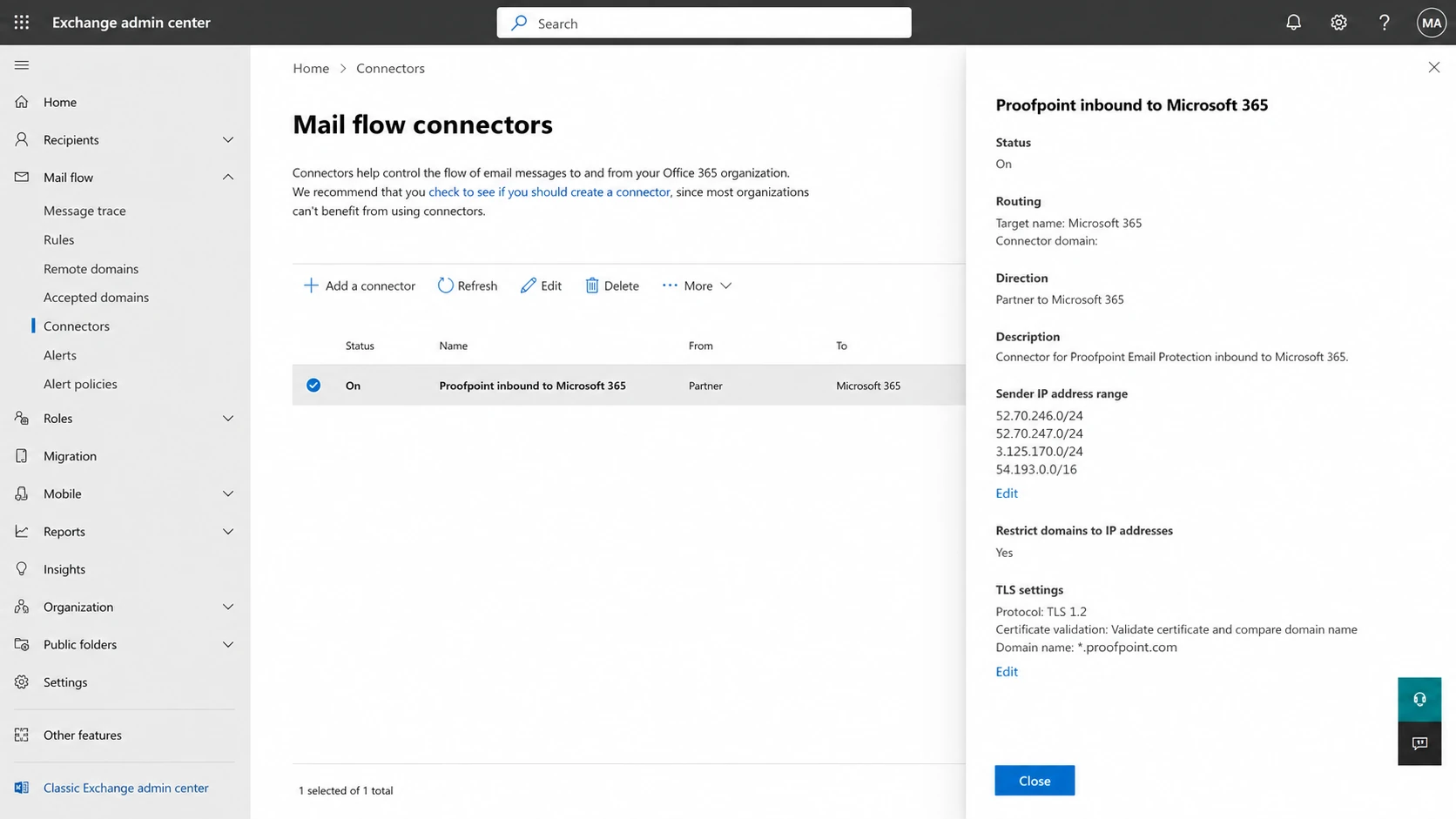Click the Recipients person icon
Viewport: 1456px width, 819px height.
pyautogui.click(x=22, y=139)
